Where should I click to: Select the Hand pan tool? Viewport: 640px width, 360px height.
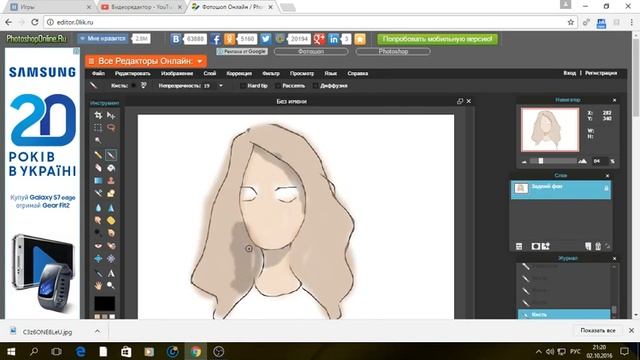click(98, 286)
